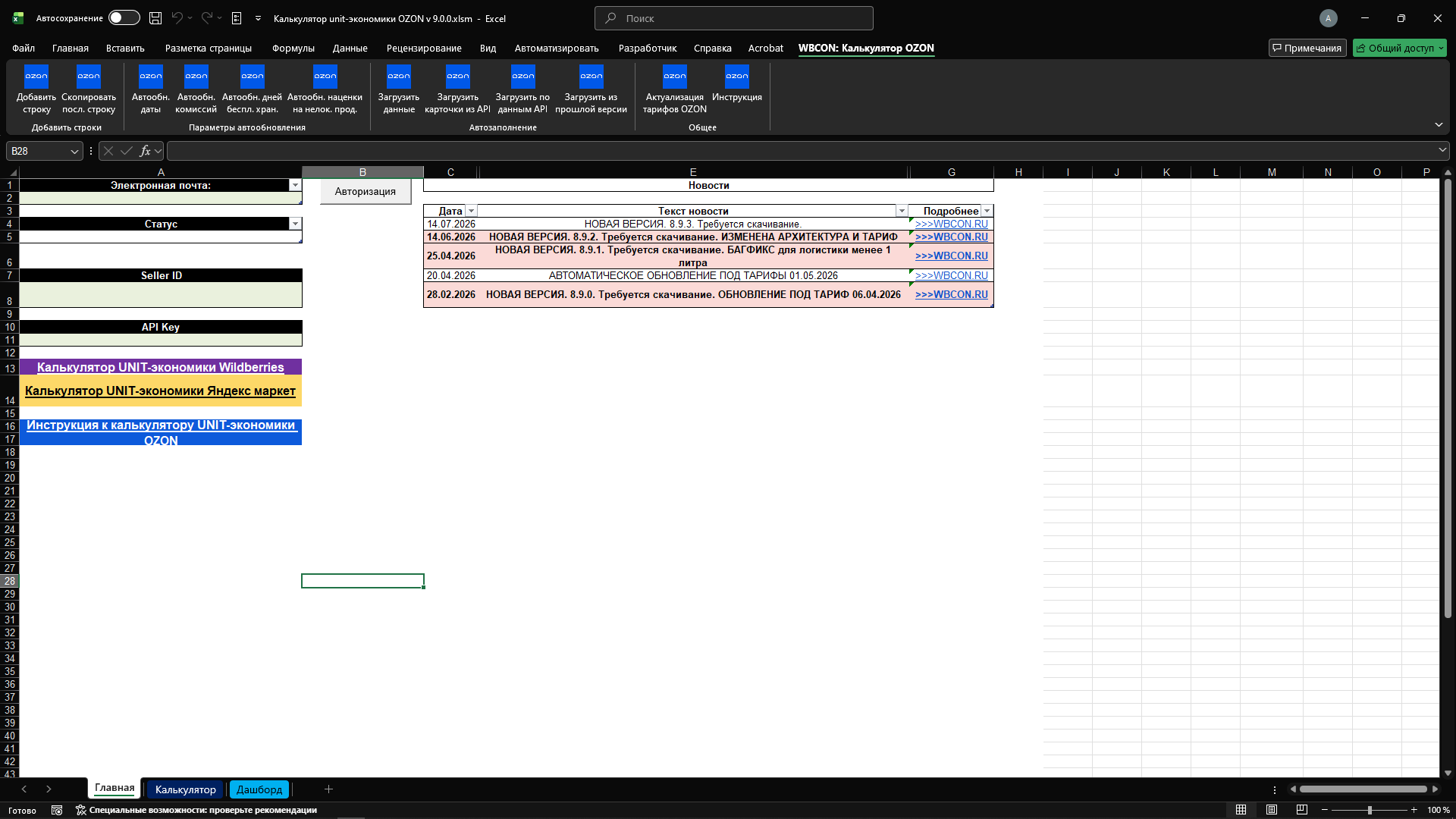Undo the last action
Image resolution: width=1456 pixels, height=819 pixels.
click(x=177, y=18)
